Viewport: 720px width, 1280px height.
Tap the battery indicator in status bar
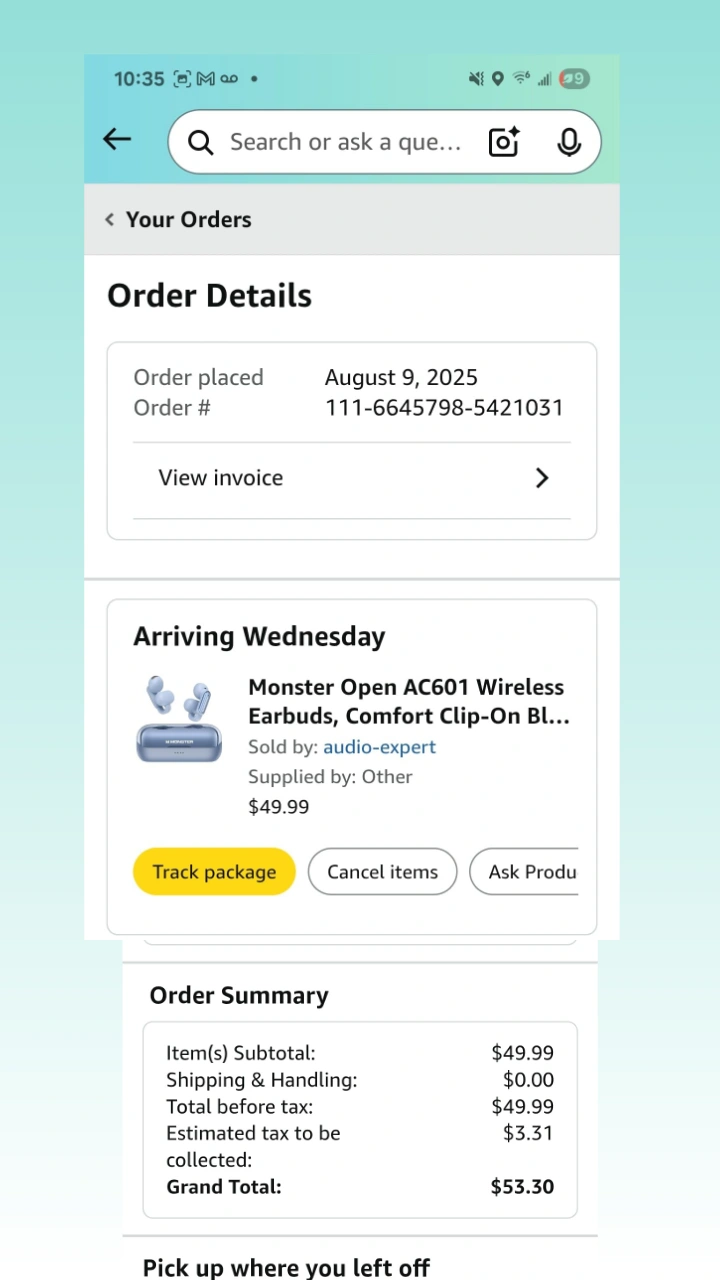[574, 79]
